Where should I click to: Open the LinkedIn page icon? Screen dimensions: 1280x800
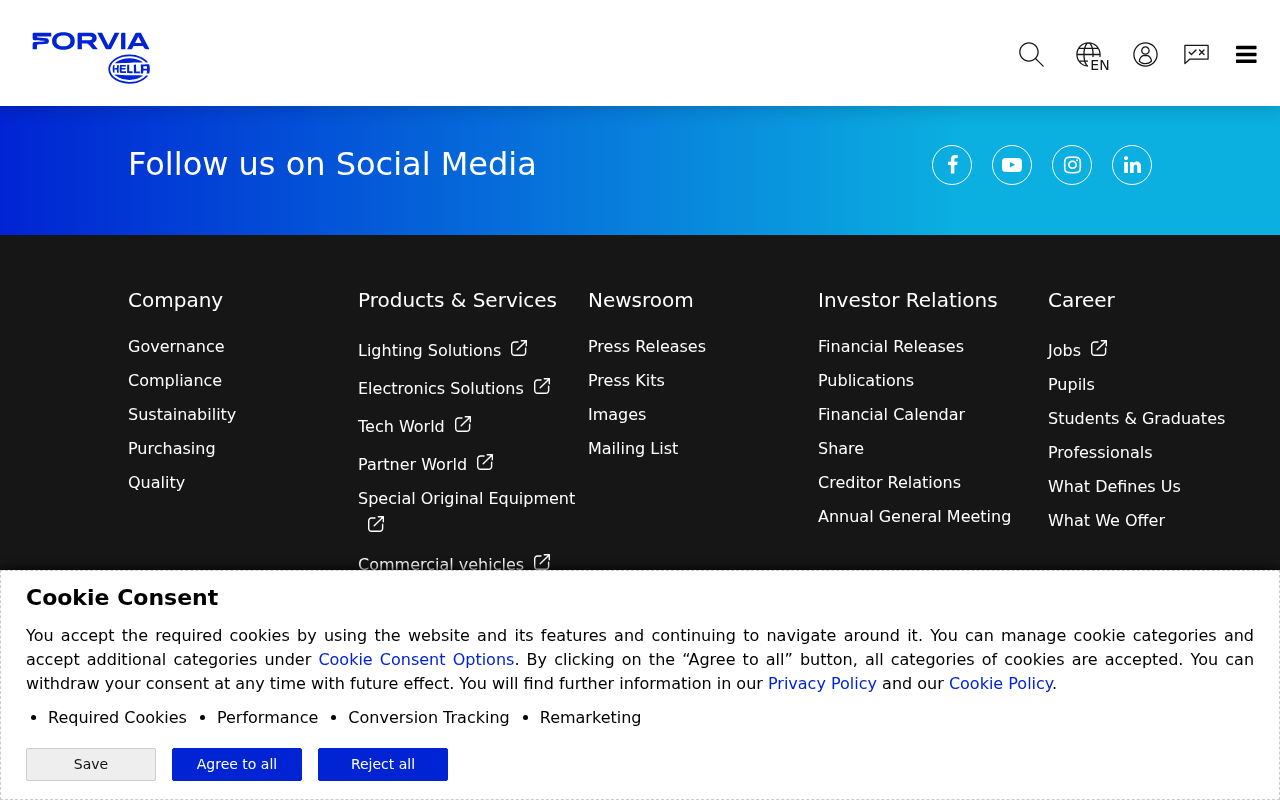point(1132,165)
